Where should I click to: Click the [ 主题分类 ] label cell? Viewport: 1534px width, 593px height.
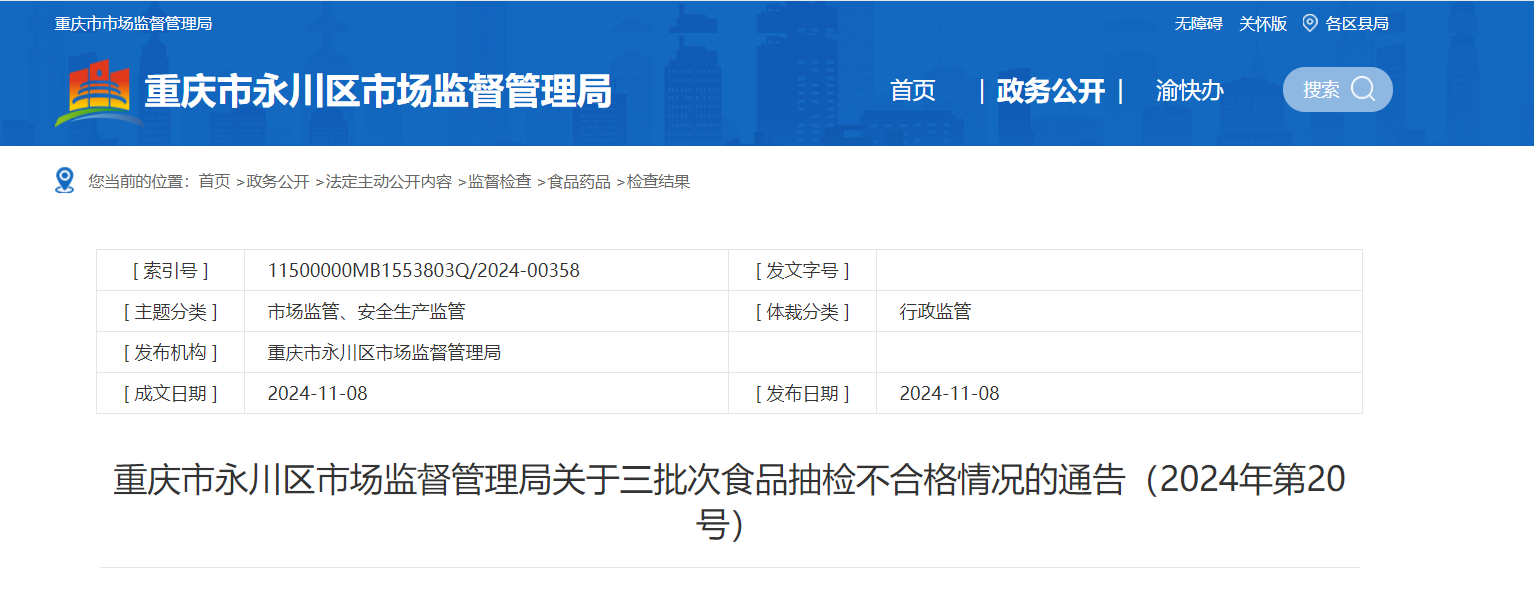tap(170, 311)
